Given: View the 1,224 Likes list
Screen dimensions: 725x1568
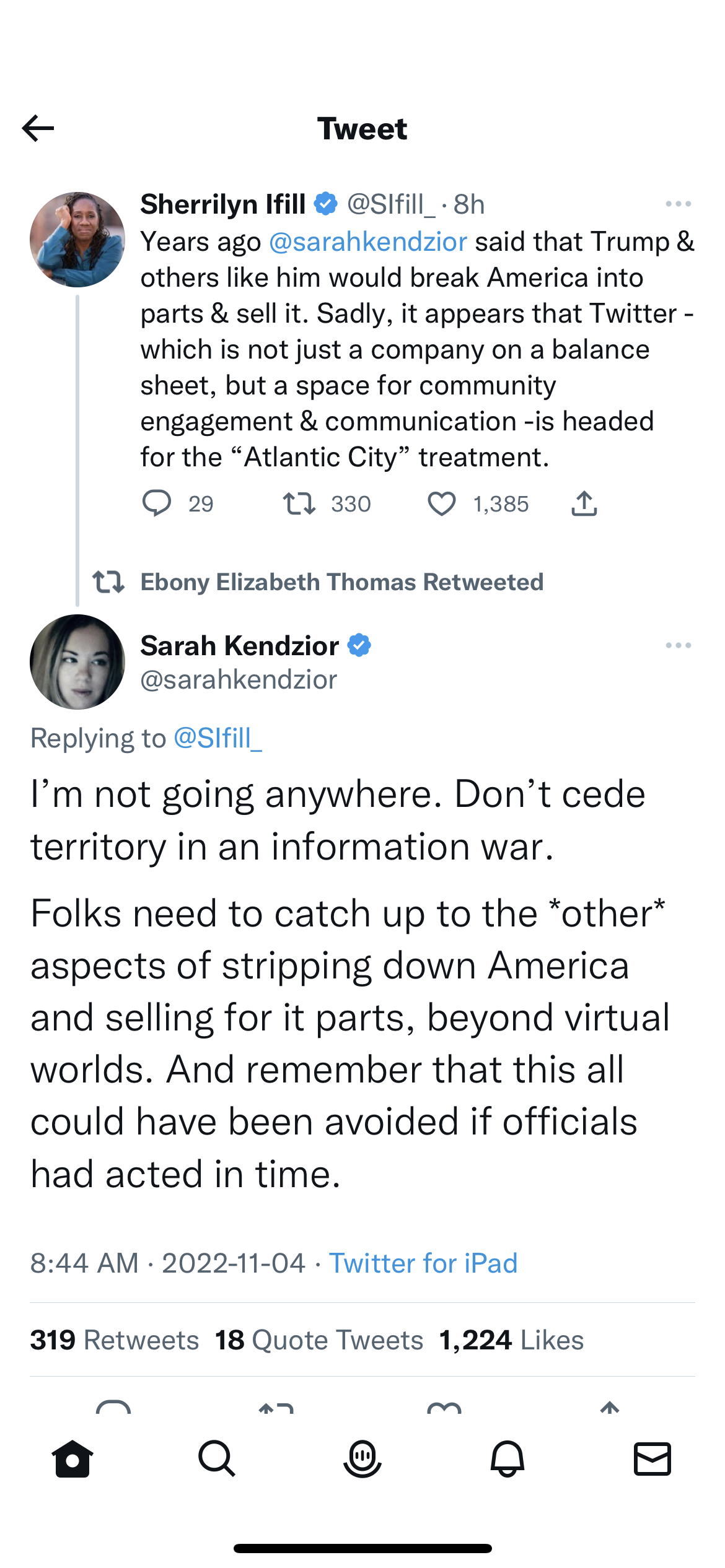Looking at the screenshot, I should (511, 1340).
